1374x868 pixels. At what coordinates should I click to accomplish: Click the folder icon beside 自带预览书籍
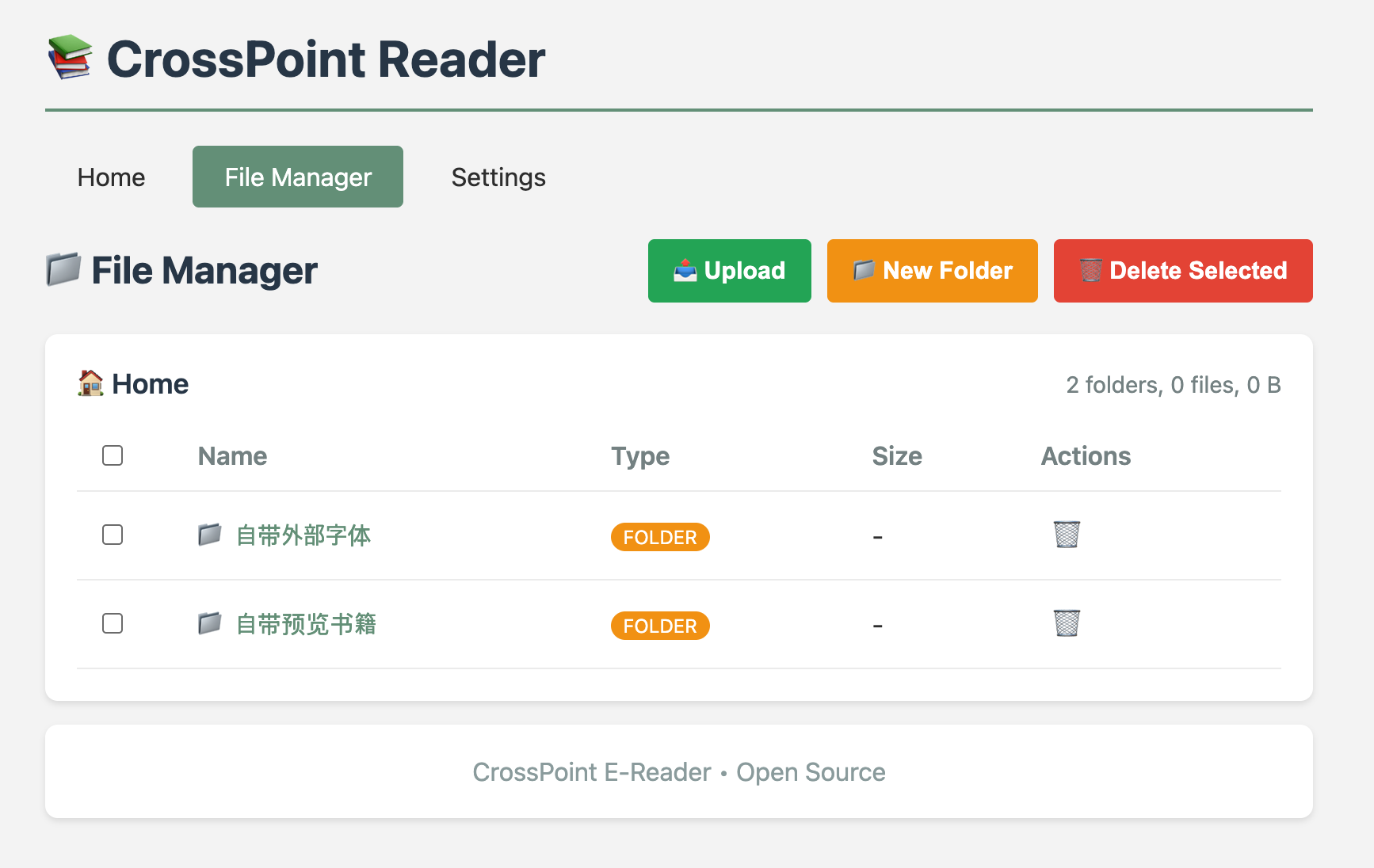coord(210,623)
